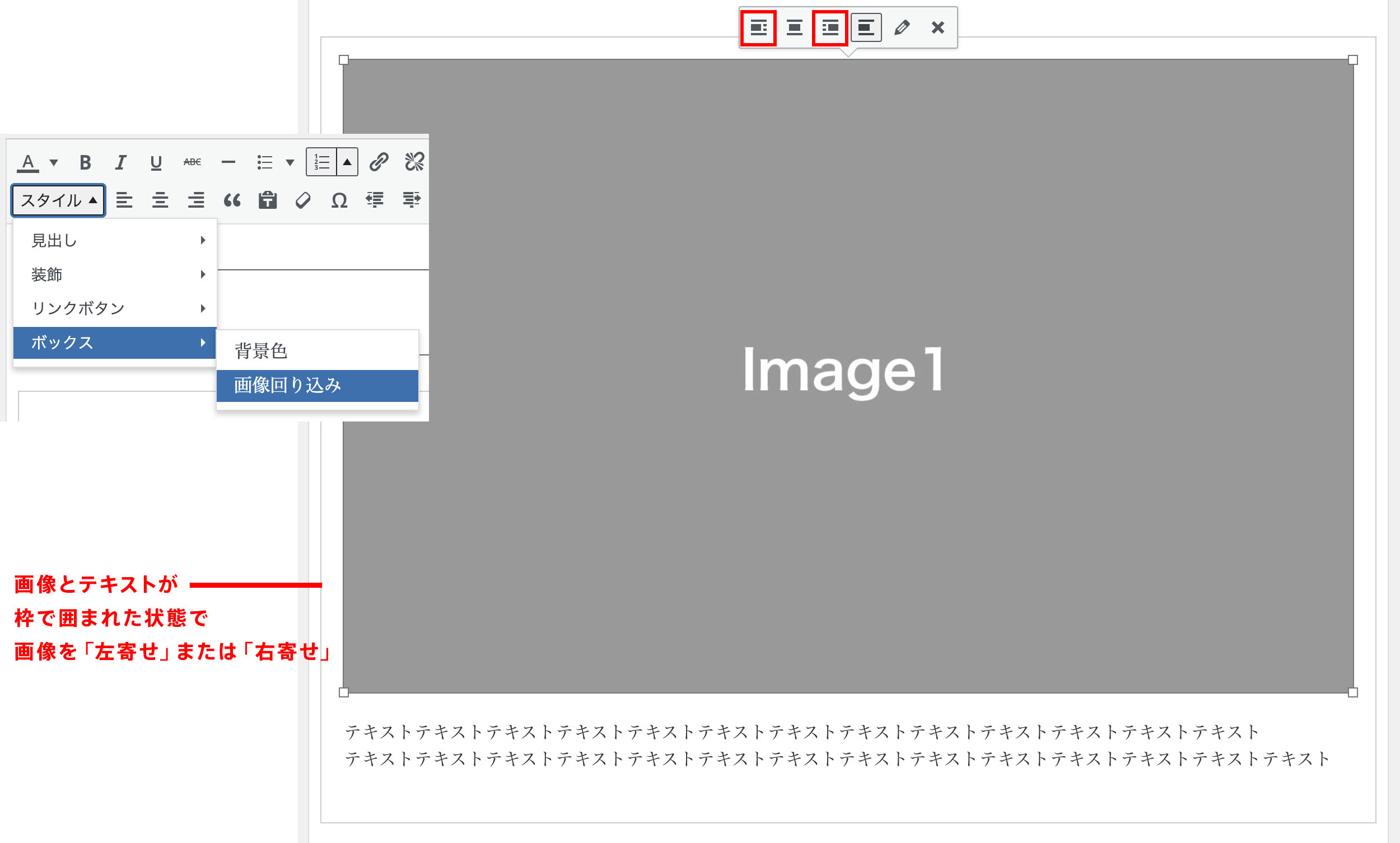This screenshot has height=843, width=1400.
Task: Click the text color A swatch
Action: coord(28,162)
